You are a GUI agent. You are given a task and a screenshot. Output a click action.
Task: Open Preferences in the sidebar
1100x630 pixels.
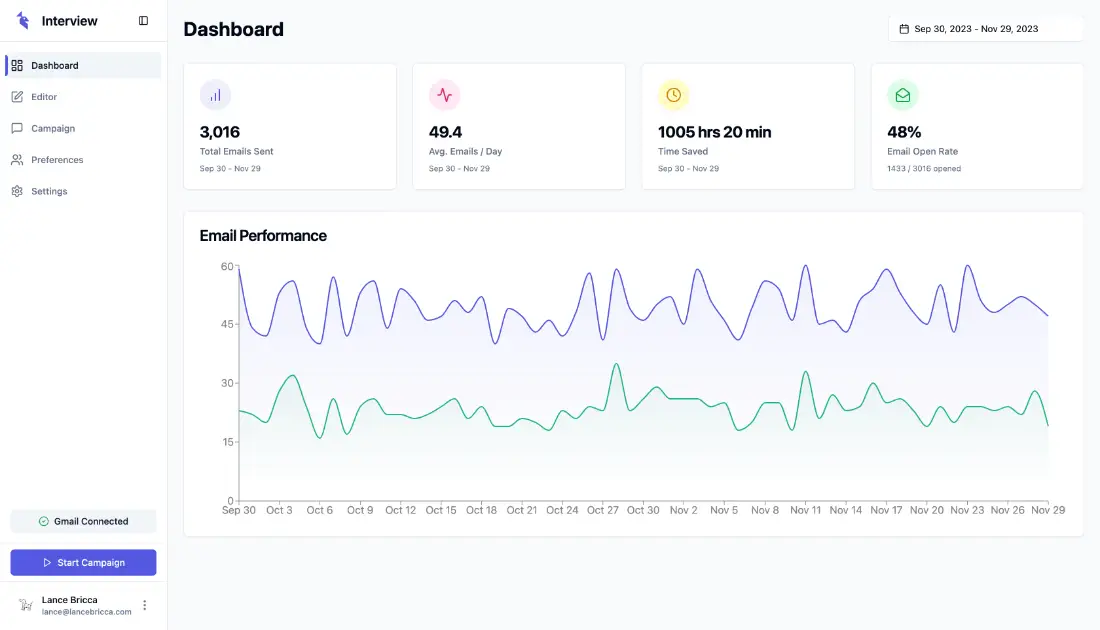click(x=57, y=160)
